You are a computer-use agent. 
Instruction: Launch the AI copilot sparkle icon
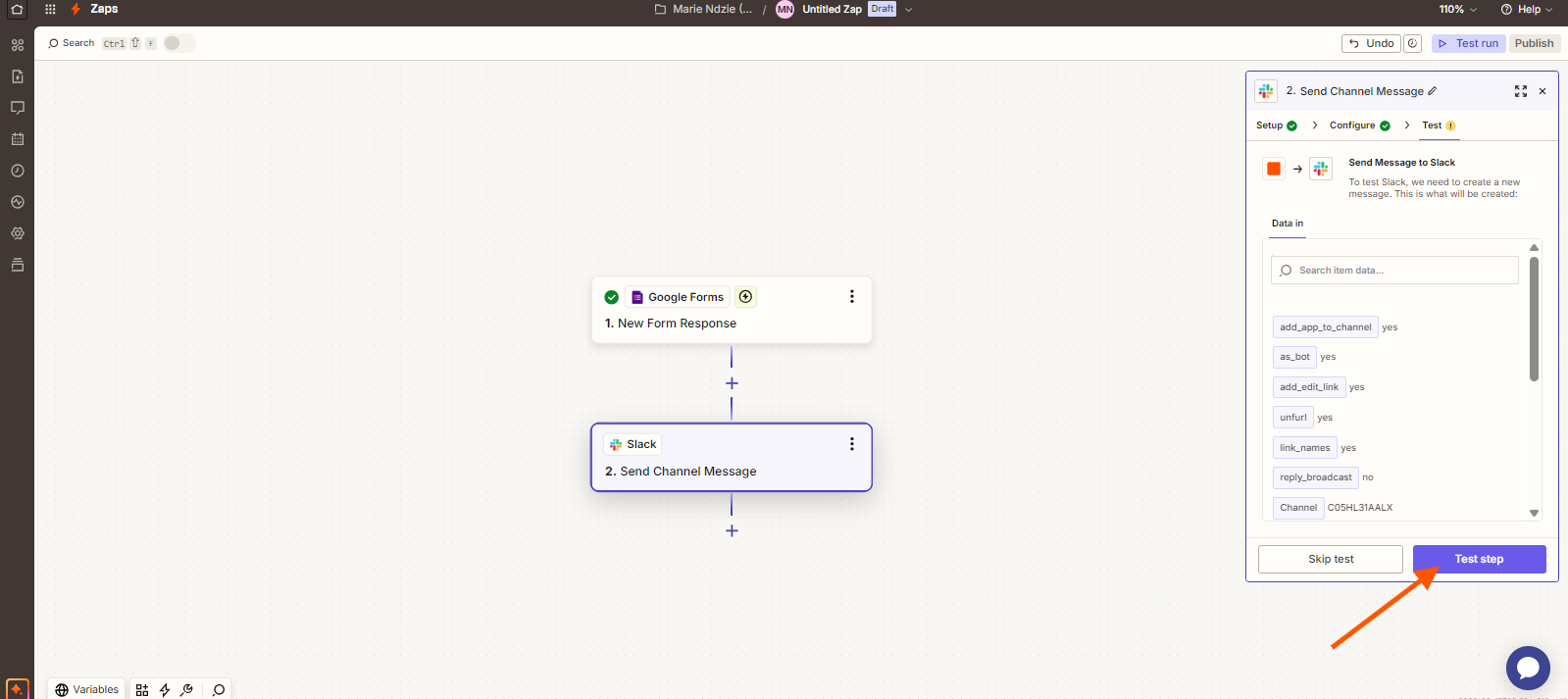click(x=17, y=689)
